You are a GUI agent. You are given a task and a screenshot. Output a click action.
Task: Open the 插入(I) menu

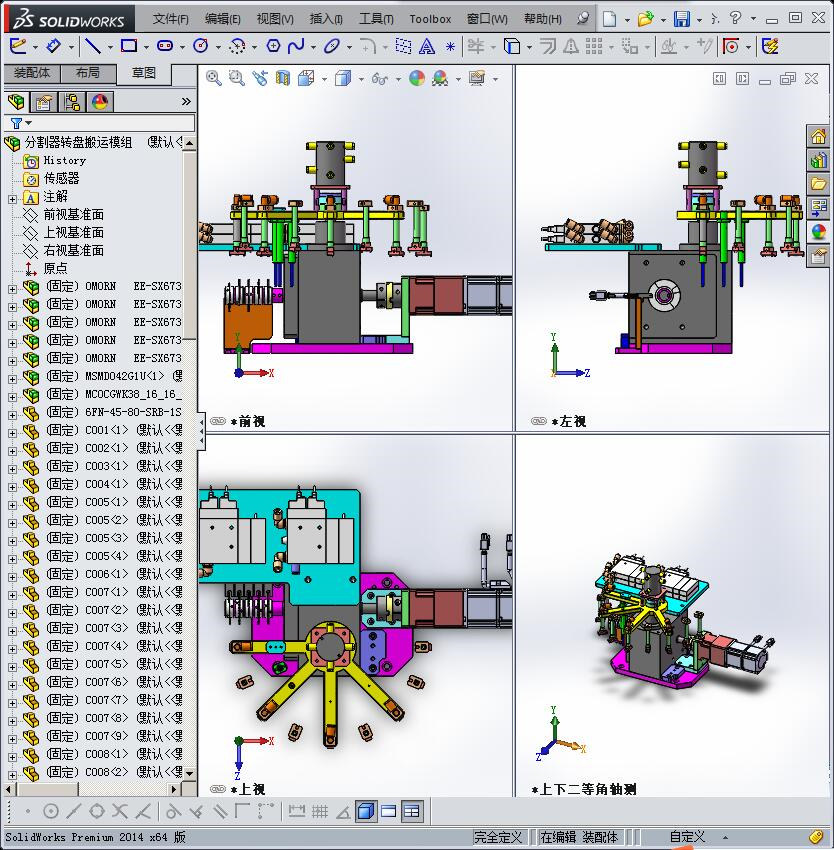click(x=326, y=19)
